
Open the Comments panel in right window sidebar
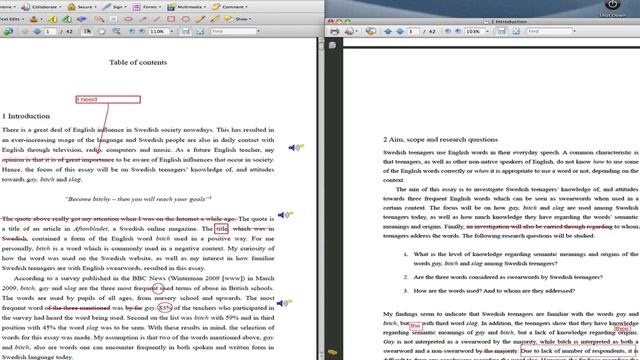(333, 352)
